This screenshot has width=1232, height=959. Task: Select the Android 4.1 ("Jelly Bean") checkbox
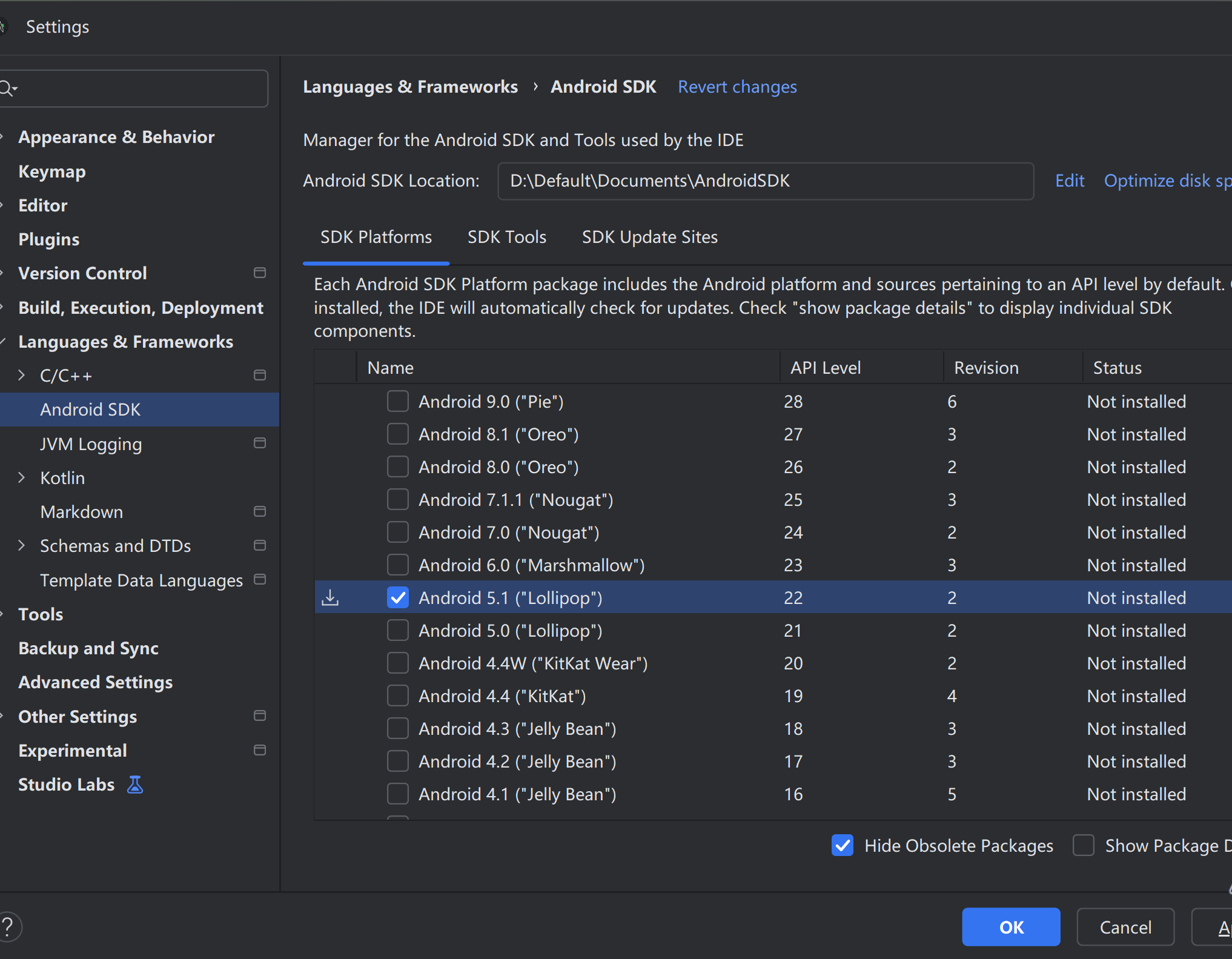point(398,794)
